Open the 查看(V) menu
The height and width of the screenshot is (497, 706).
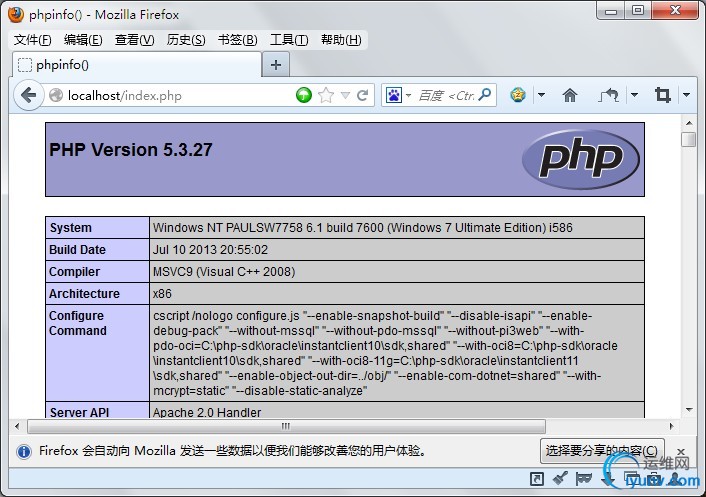point(134,40)
